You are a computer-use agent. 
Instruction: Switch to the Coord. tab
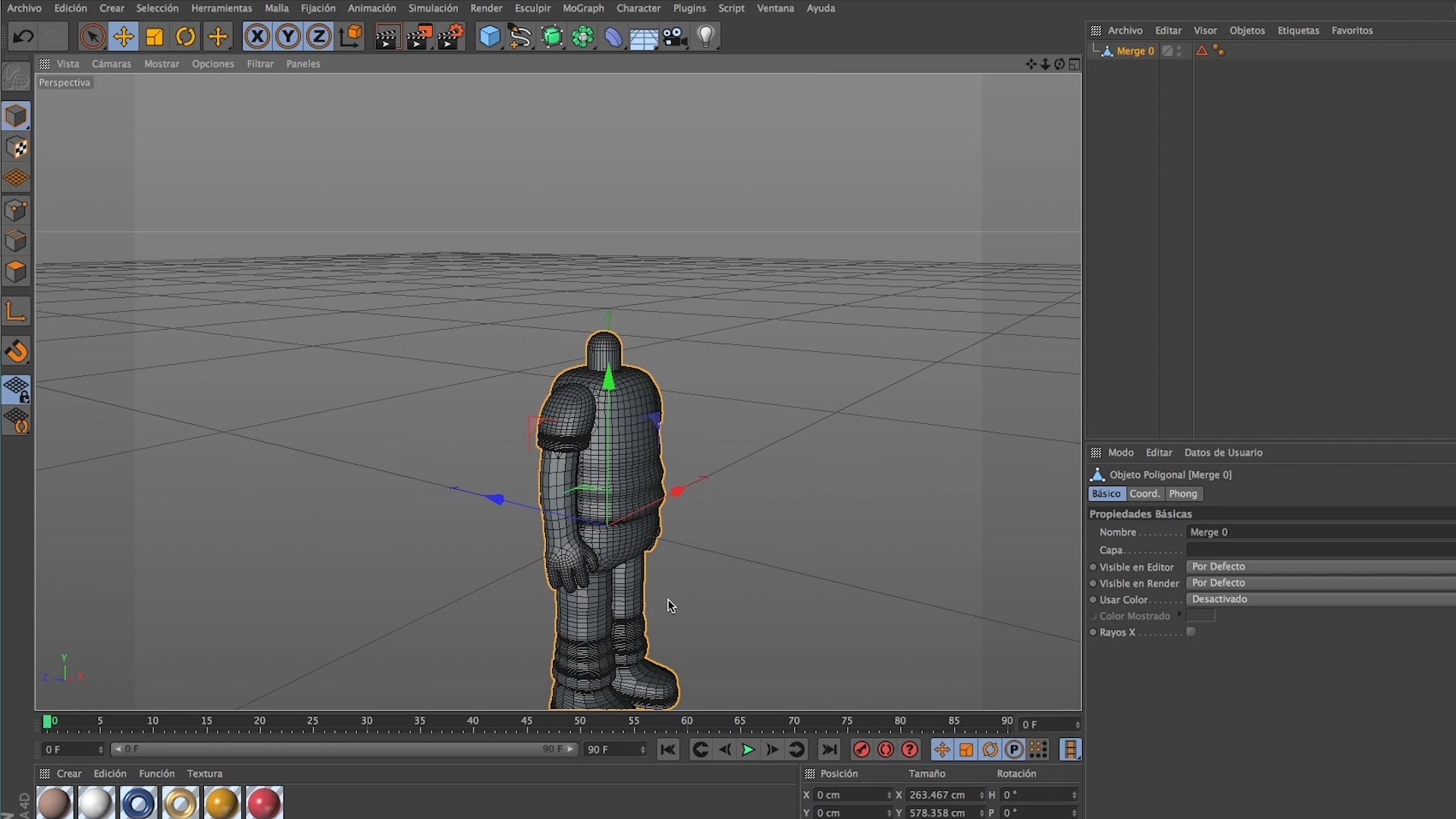1144,494
